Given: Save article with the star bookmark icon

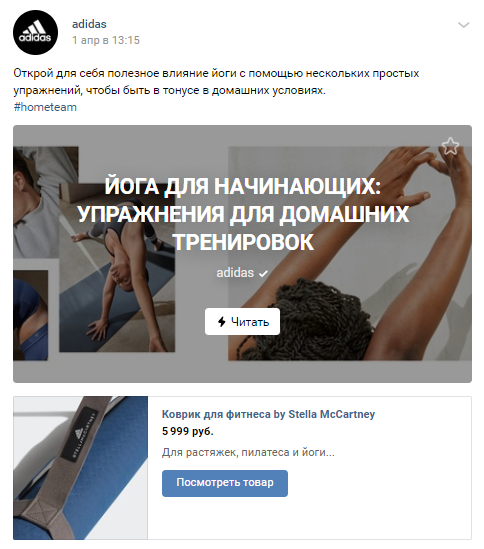Looking at the screenshot, I should click(450, 146).
